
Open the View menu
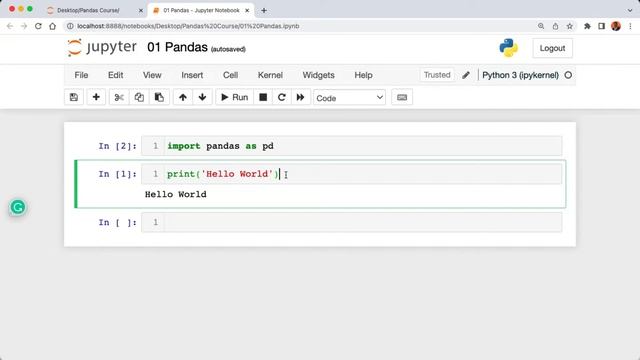152,75
